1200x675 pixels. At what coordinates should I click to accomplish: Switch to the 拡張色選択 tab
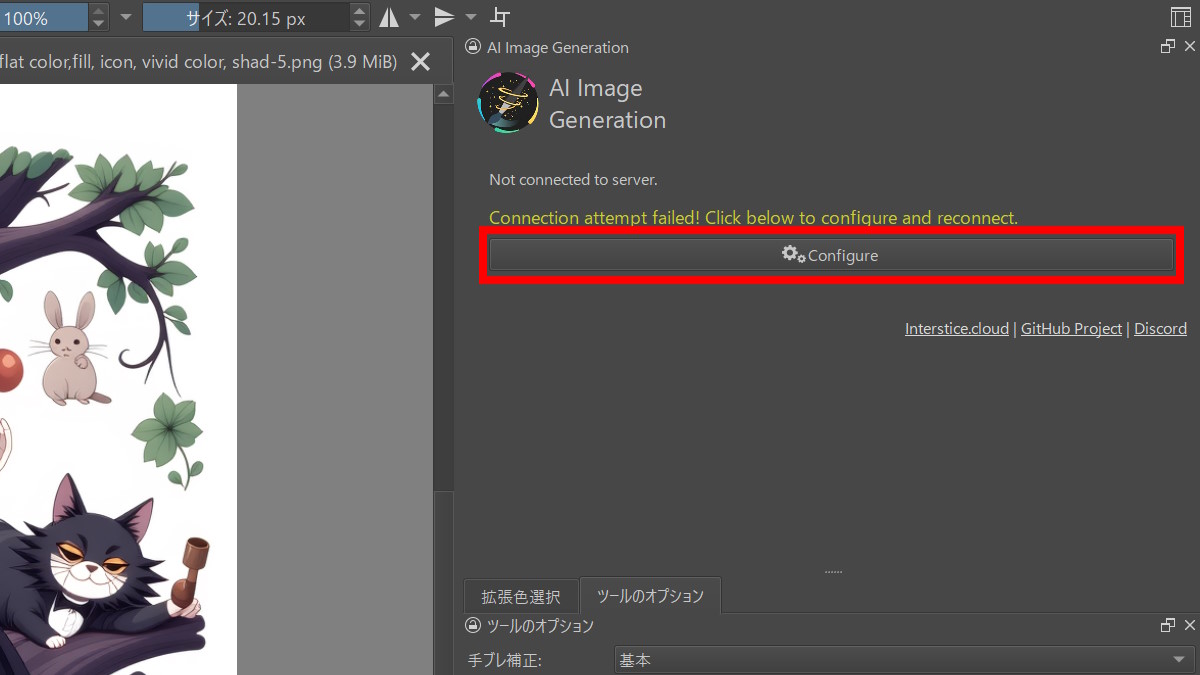coord(521,597)
